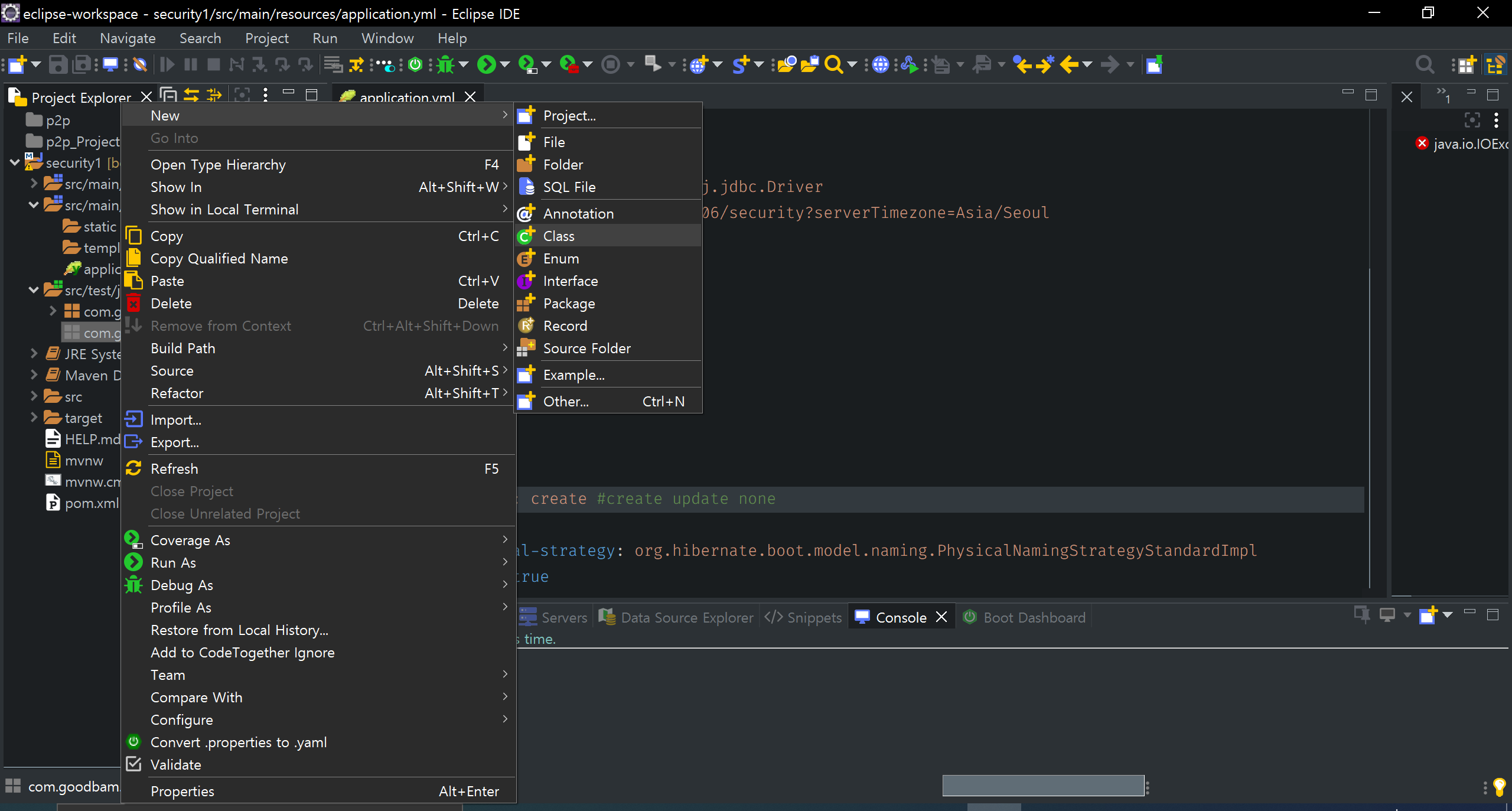This screenshot has width=1512, height=811.
Task: Select Refresh in the context menu
Action: (x=174, y=468)
